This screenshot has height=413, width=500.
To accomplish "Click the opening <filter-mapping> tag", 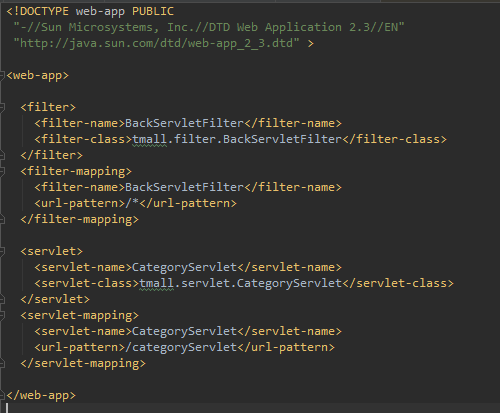I will [x=76, y=172].
